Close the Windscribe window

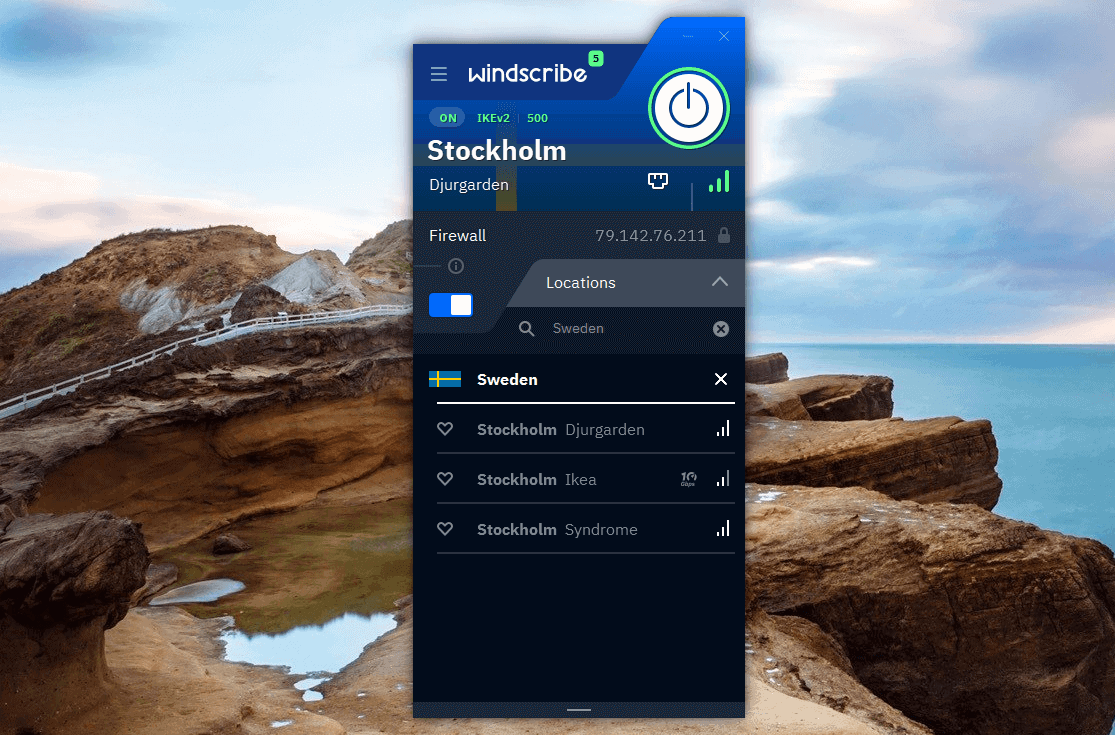[724, 36]
